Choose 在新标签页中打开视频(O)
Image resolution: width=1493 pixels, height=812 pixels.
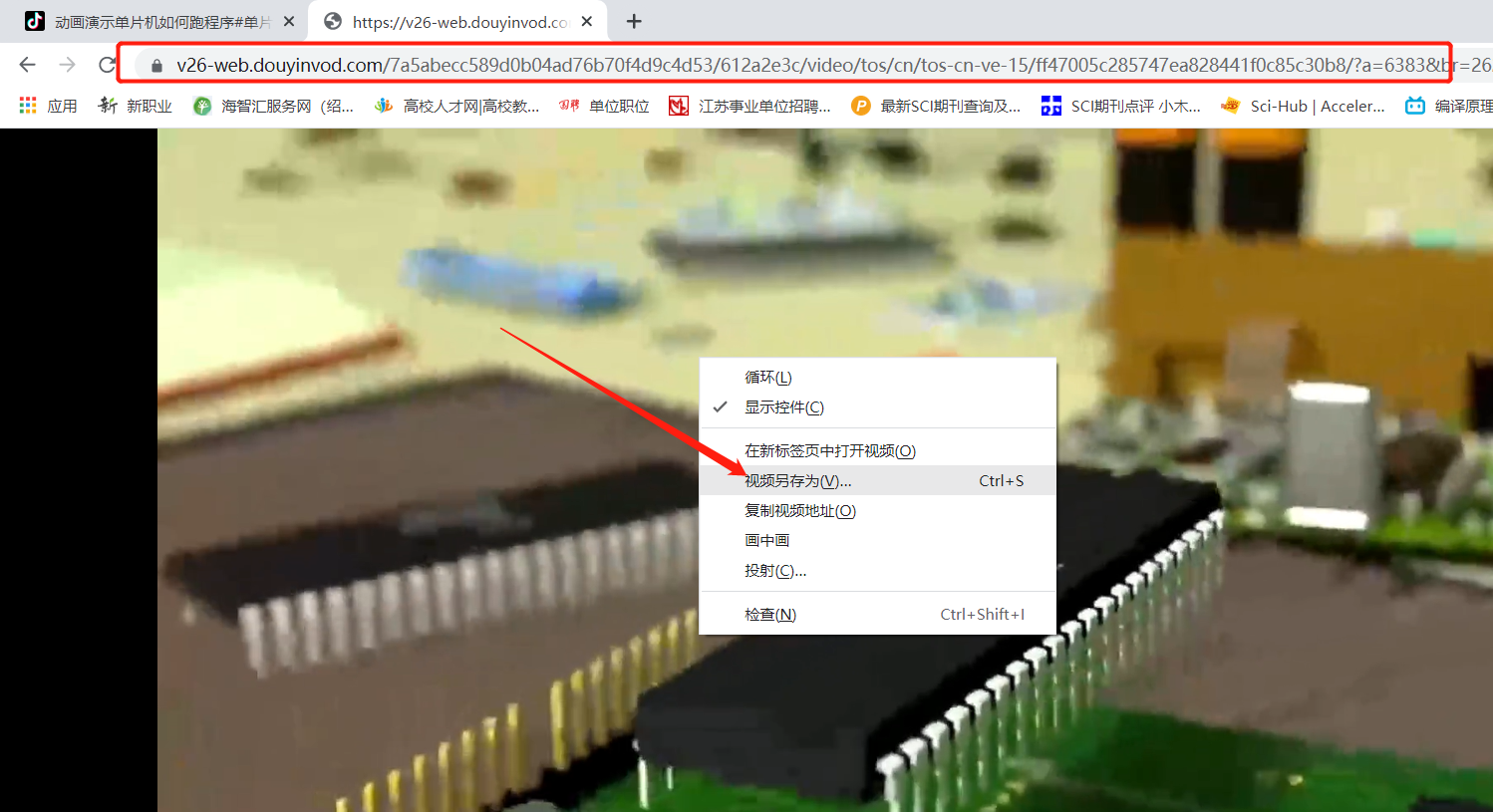coord(877,451)
